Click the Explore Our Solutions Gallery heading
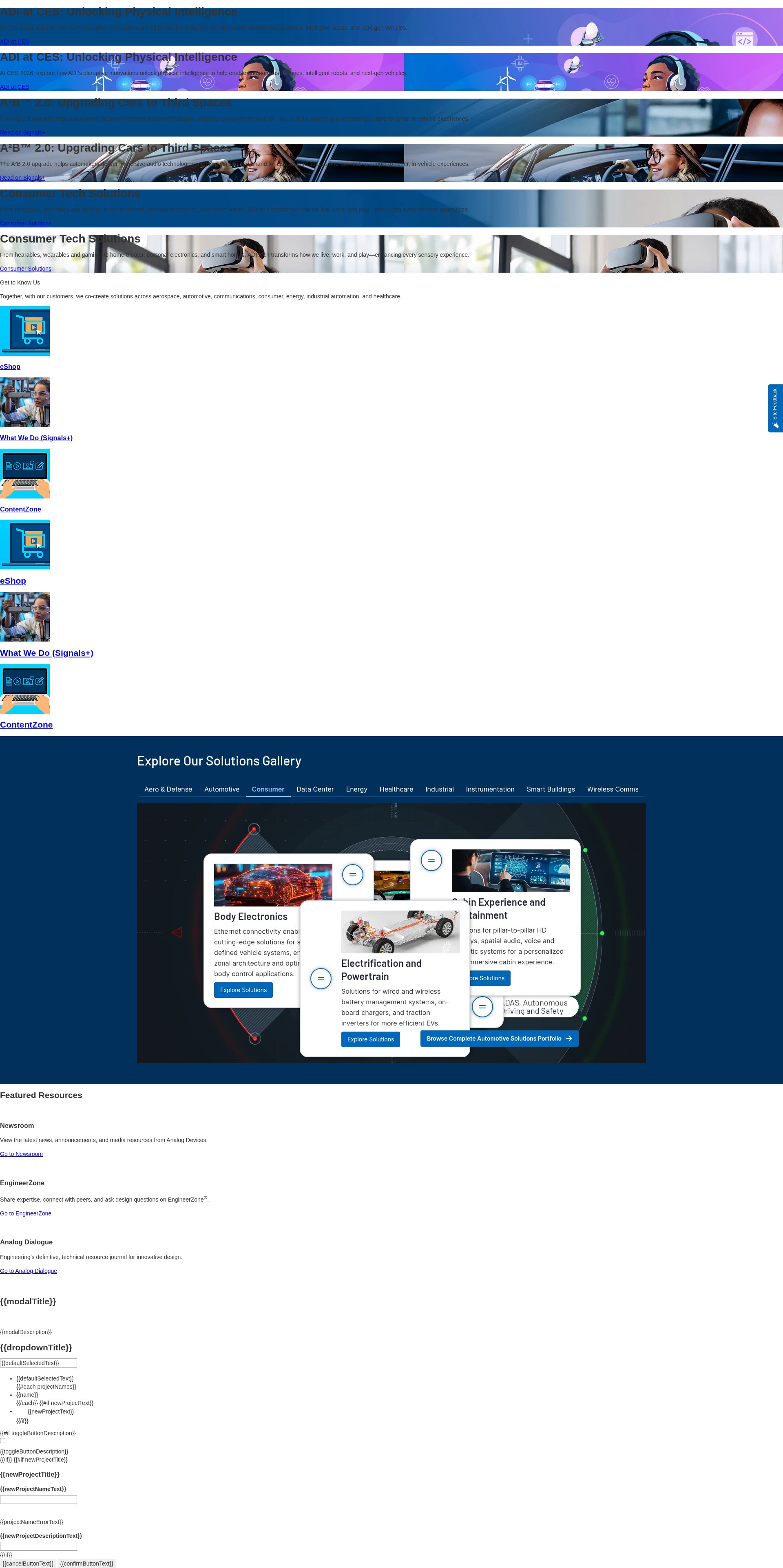783x1568 pixels. click(219, 761)
